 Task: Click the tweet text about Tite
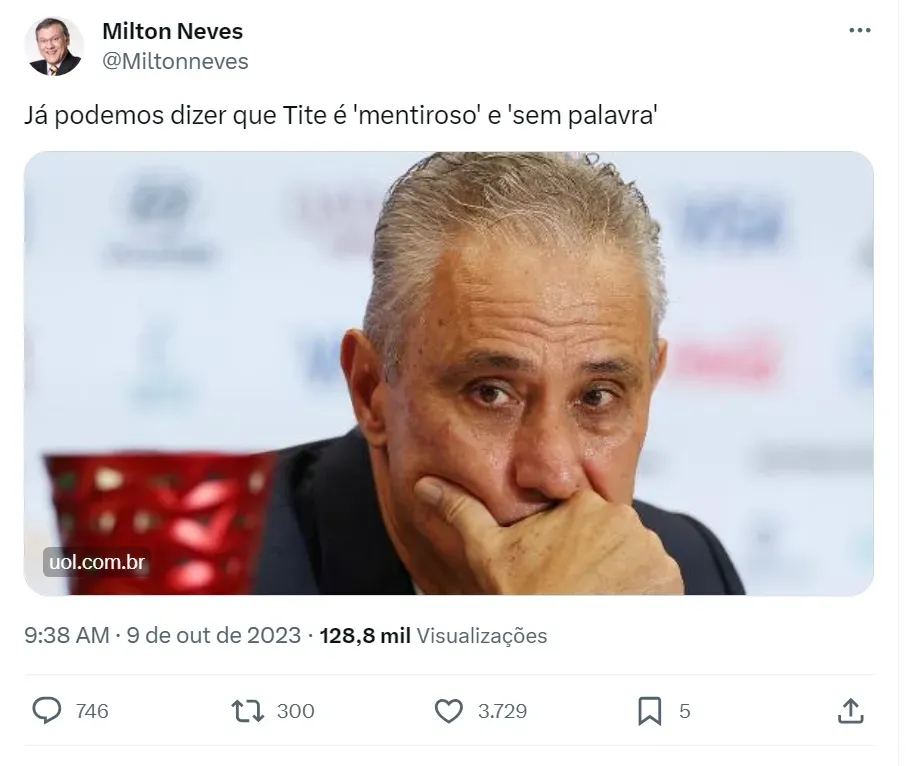point(341,115)
